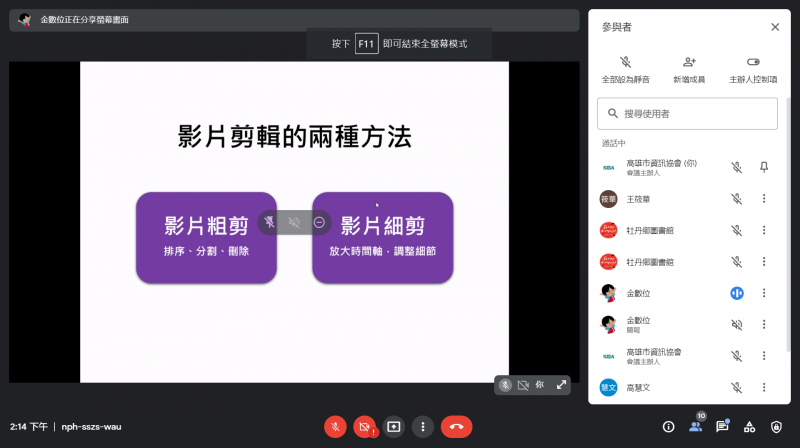Open more options for 金數位 簡報 row
Viewport: 800px width, 448px height.
point(764,325)
